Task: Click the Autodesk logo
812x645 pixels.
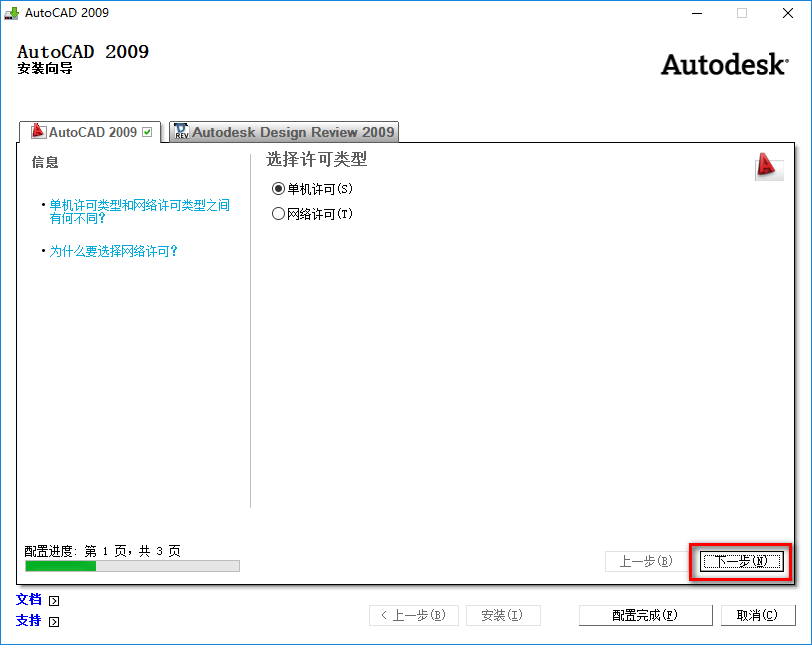Action: (723, 64)
